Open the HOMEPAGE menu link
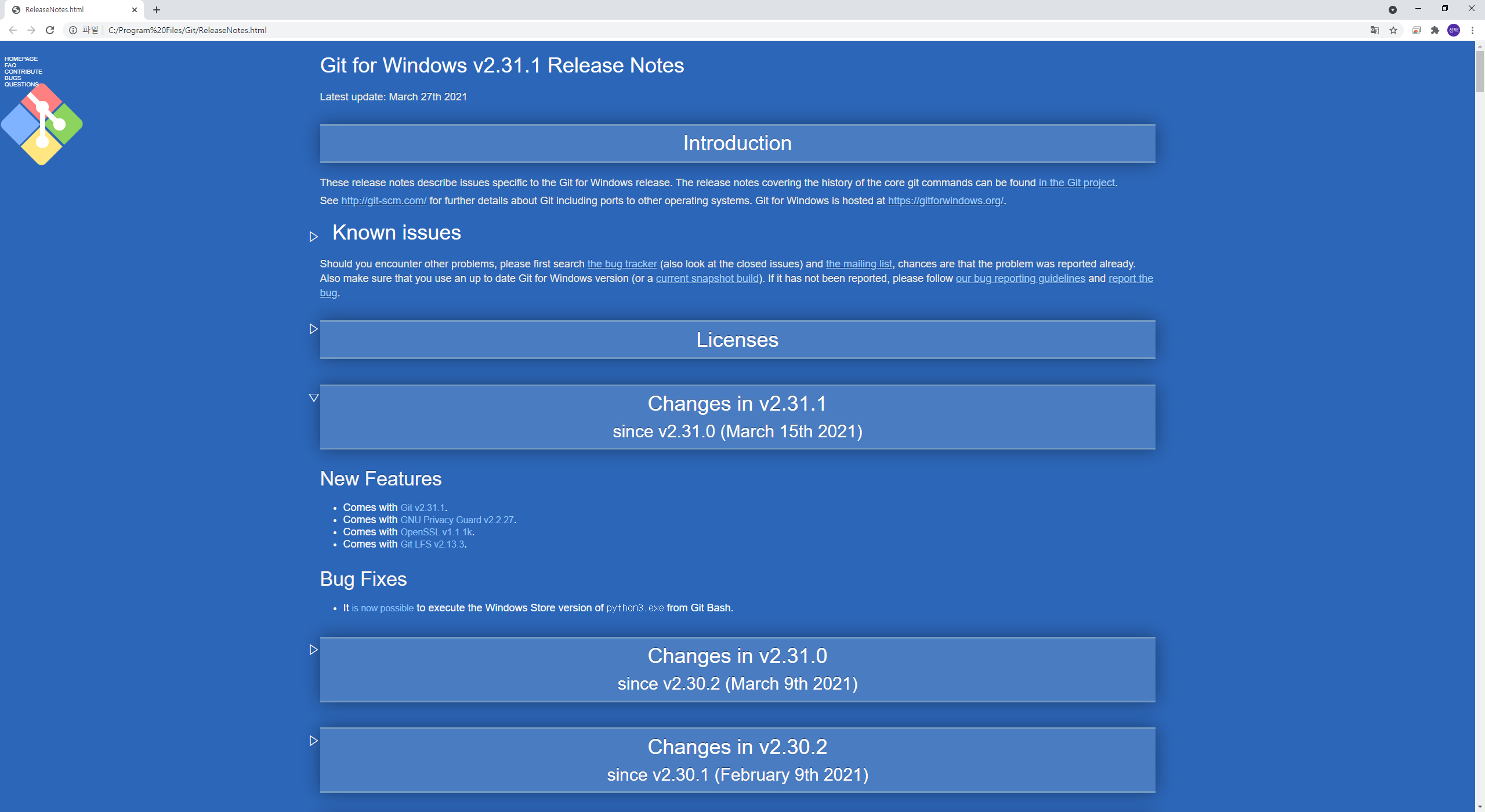This screenshot has width=1485, height=812. (x=21, y=59)
